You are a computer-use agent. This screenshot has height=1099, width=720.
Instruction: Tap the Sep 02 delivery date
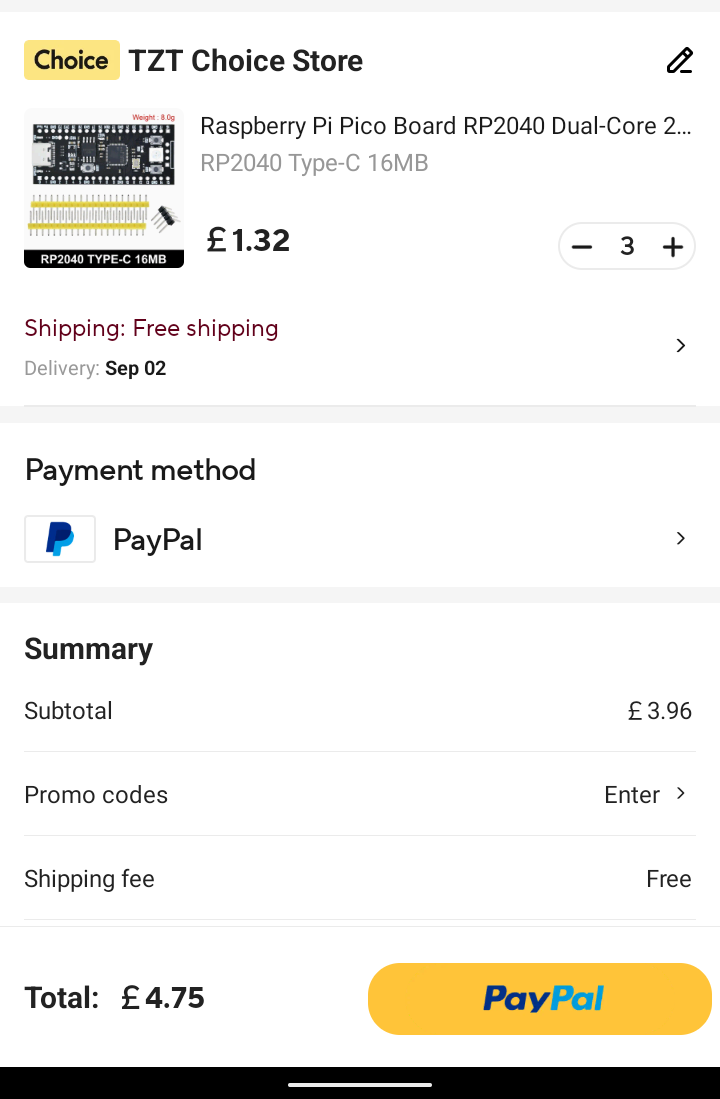(135, 368)
